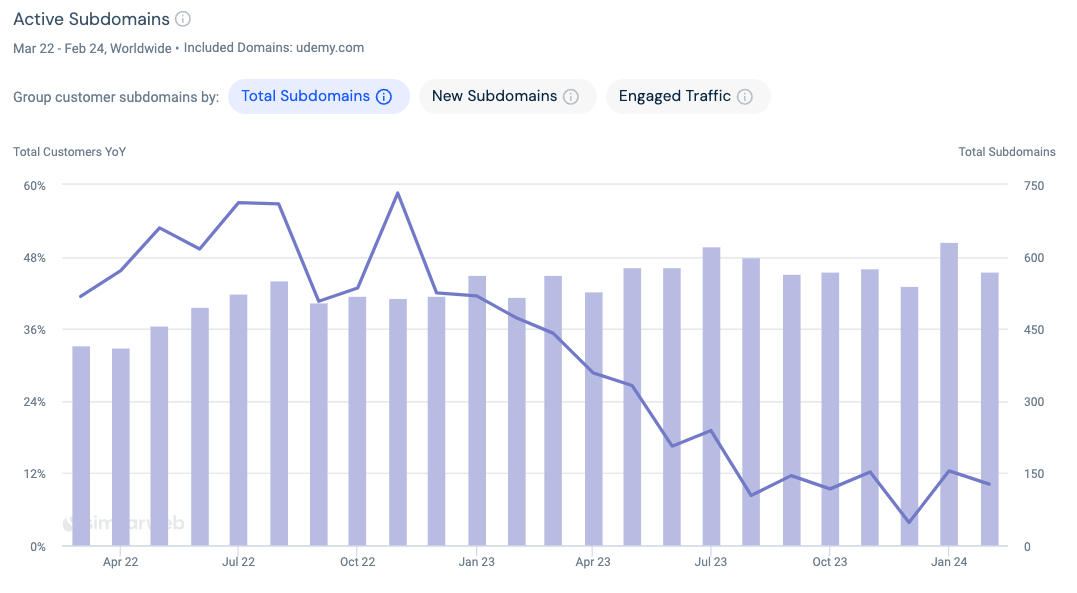1077x593 pixels.
Task: Click the Jul 22 bar in chart
Action: coord(238,421)
